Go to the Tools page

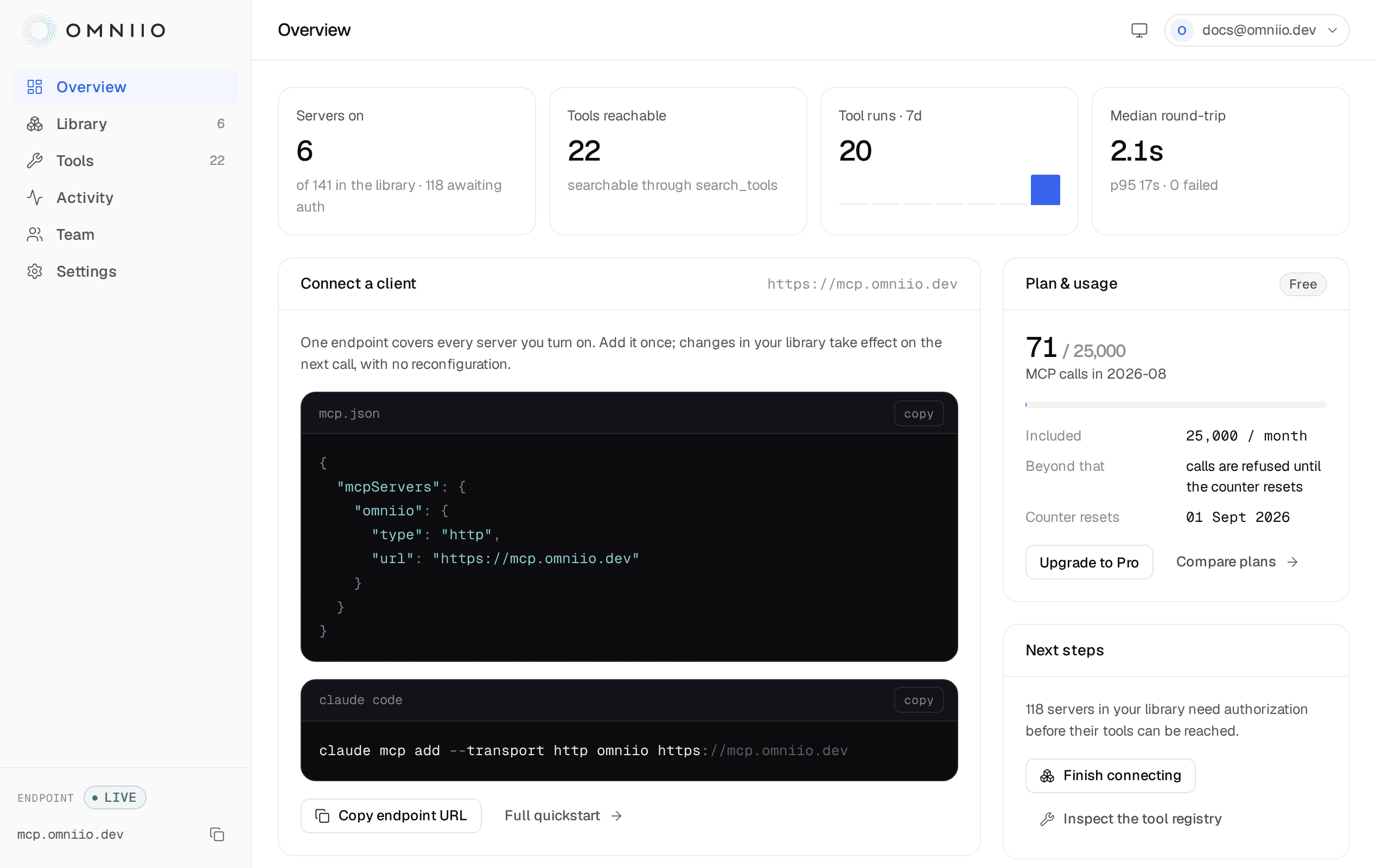(125, 161)
